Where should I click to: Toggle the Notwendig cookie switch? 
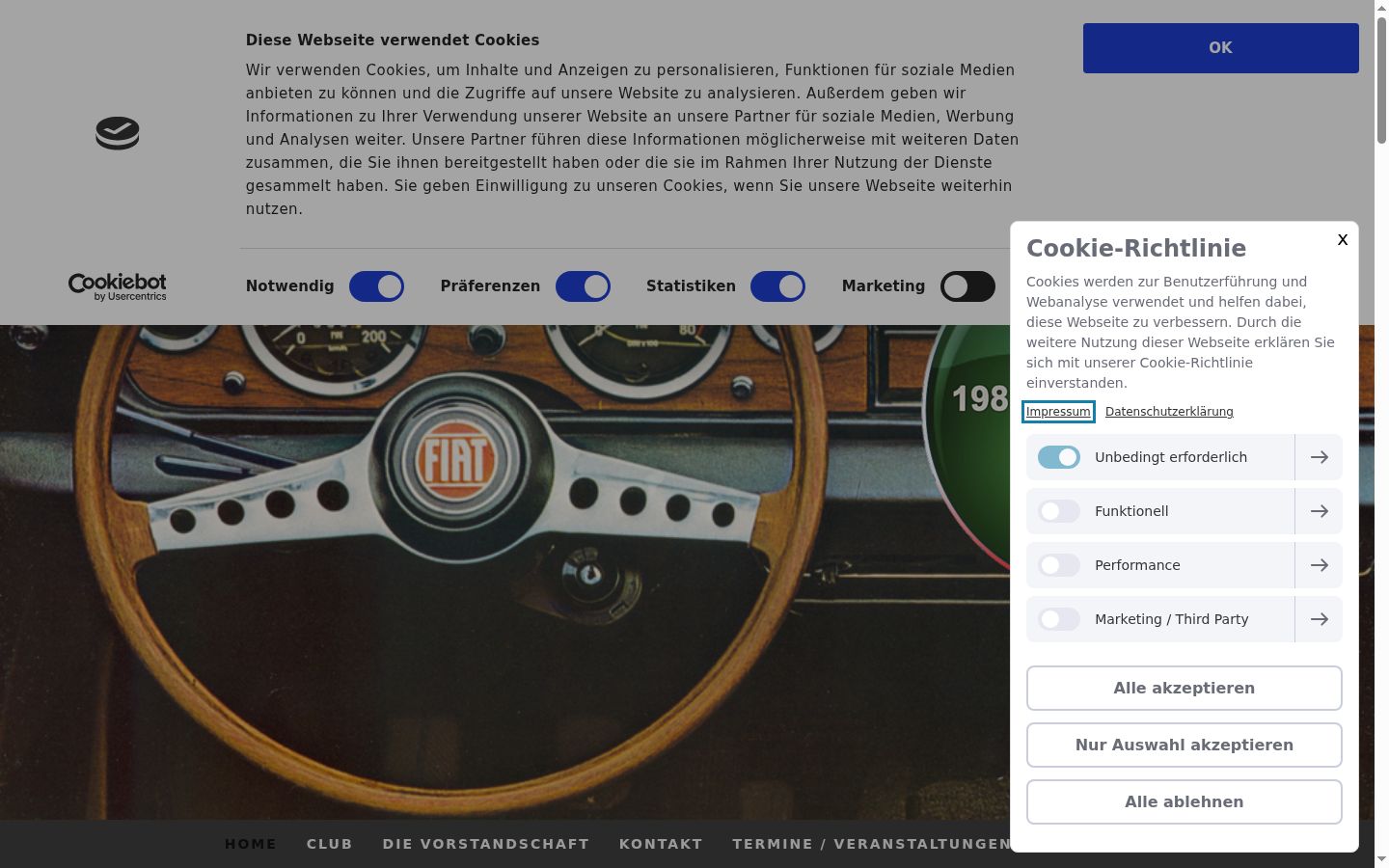[x=376, y=286]
